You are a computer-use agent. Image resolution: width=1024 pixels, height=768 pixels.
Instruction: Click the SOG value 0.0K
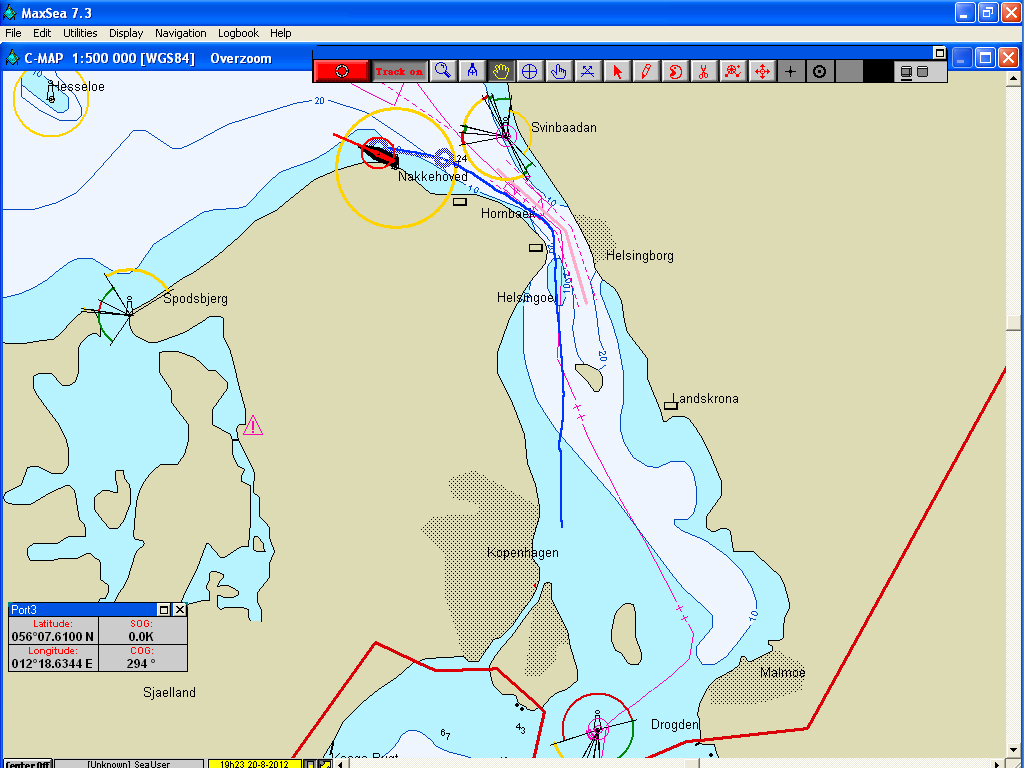[x=141, y=637]
